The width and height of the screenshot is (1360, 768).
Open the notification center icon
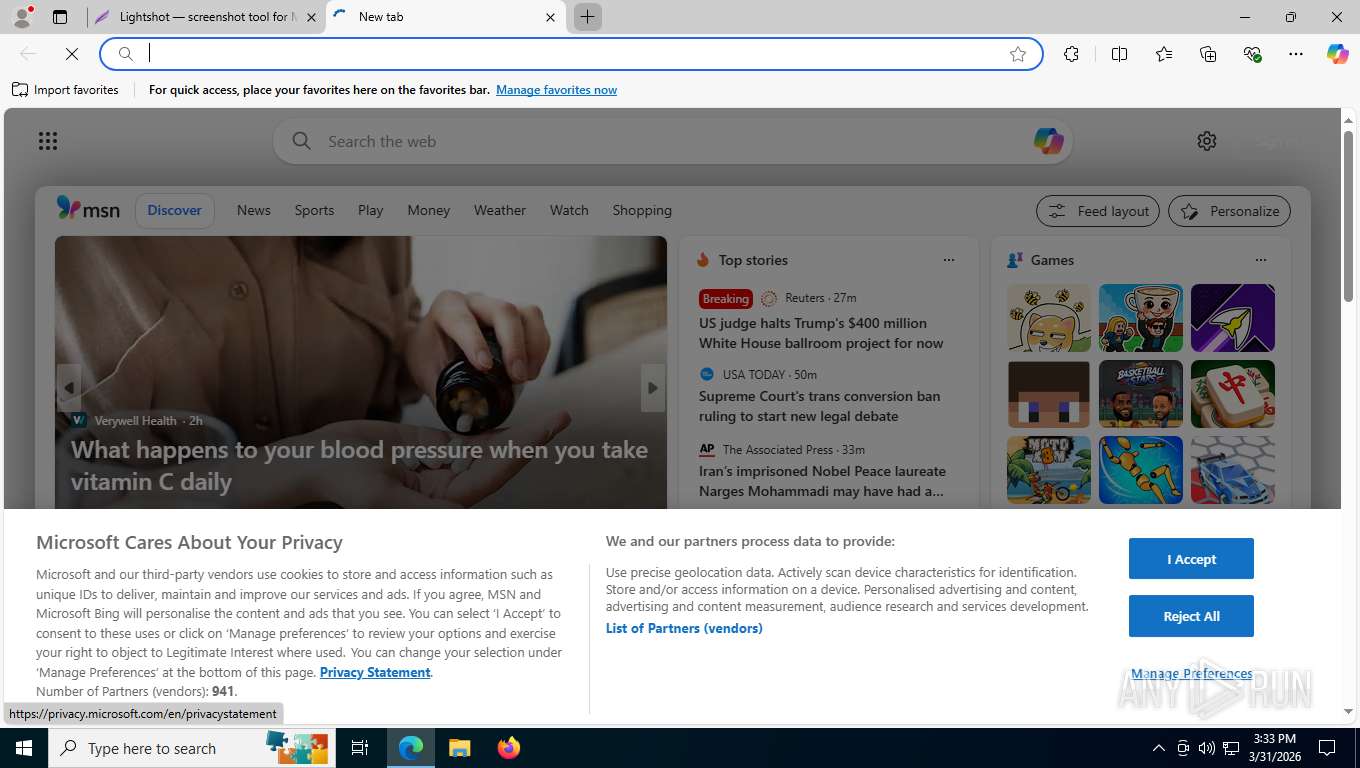pos(1327,748)
